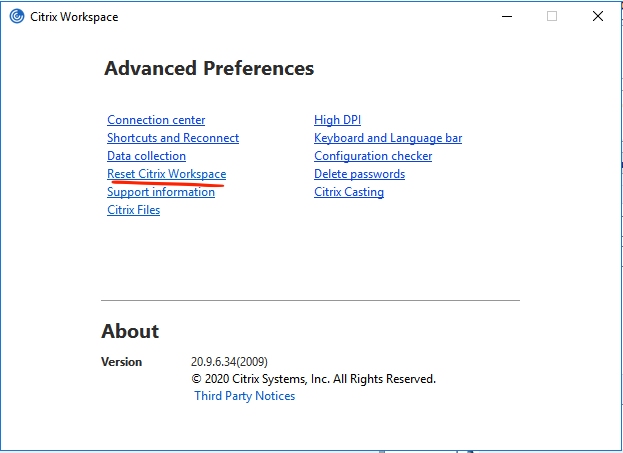Open Shortcuts and Reconnect settings
The height and width of the screenshot is (453, 623).
[x=173, y=138]
